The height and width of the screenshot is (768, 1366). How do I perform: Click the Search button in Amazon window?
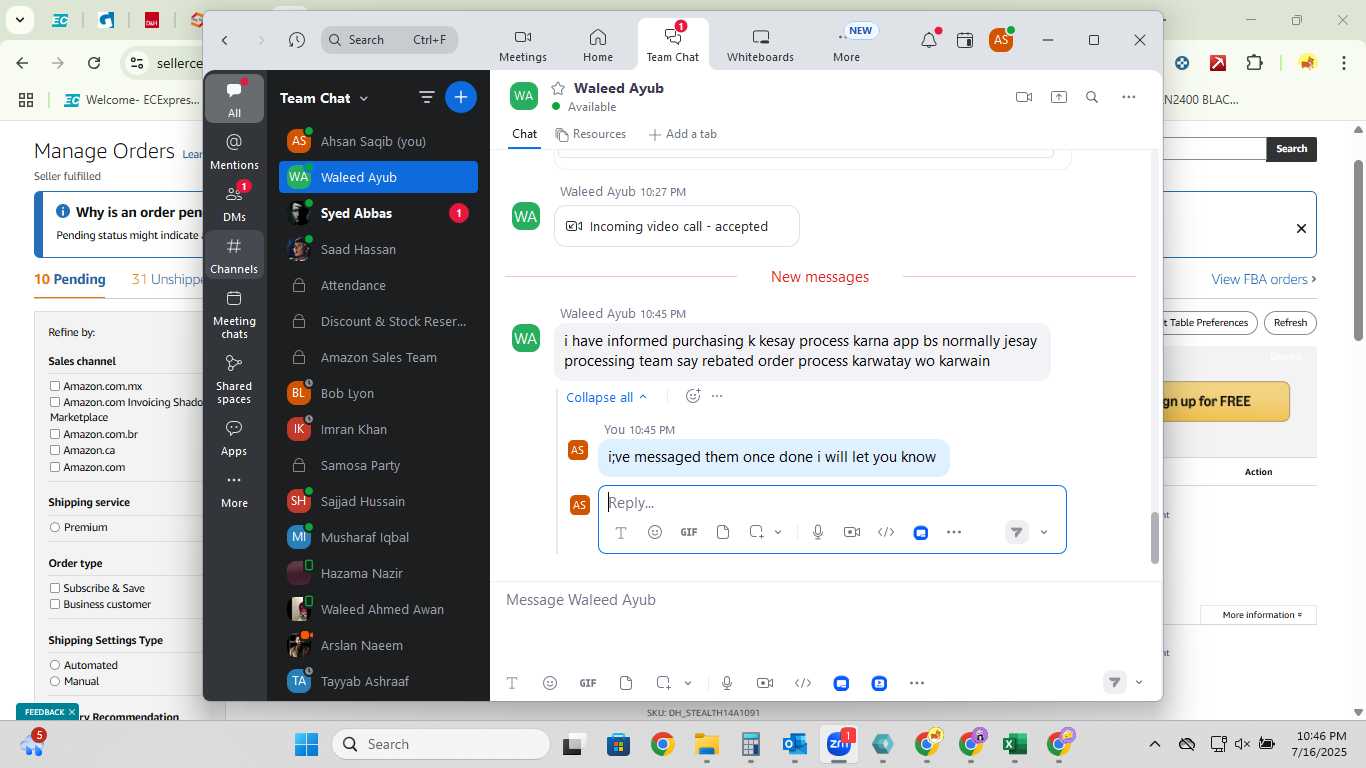coord(1291,149)
